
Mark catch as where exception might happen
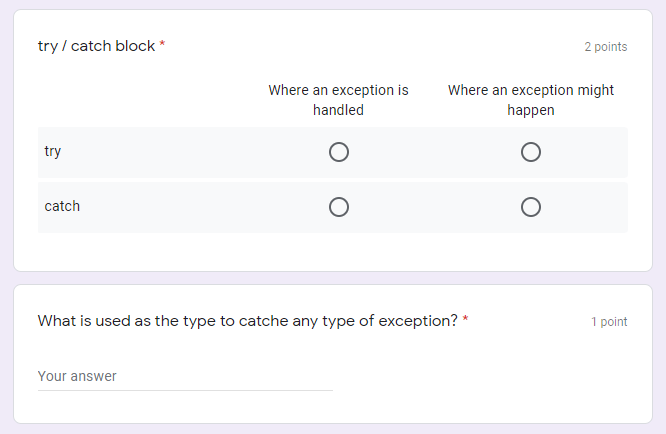[x=531, y=207]
